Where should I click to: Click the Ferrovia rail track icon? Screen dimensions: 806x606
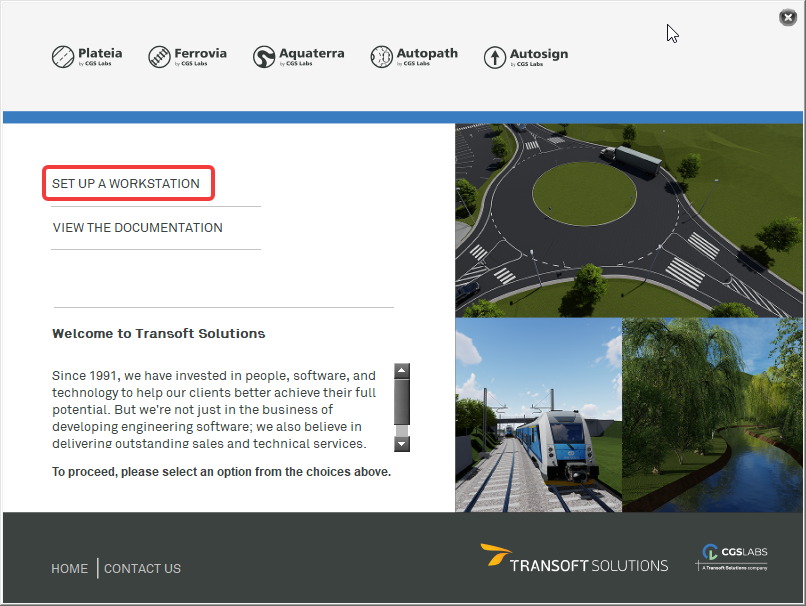pos(159,57)
